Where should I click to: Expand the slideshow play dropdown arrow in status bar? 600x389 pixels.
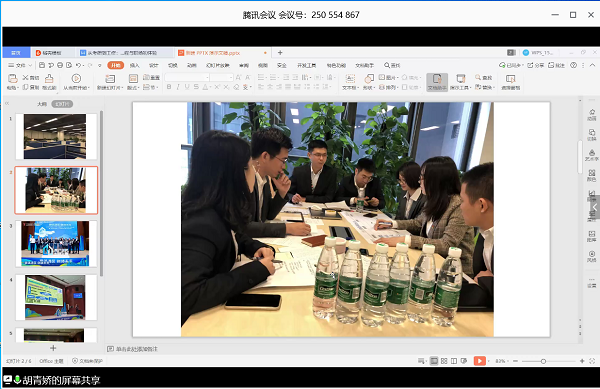pos(489,361)
